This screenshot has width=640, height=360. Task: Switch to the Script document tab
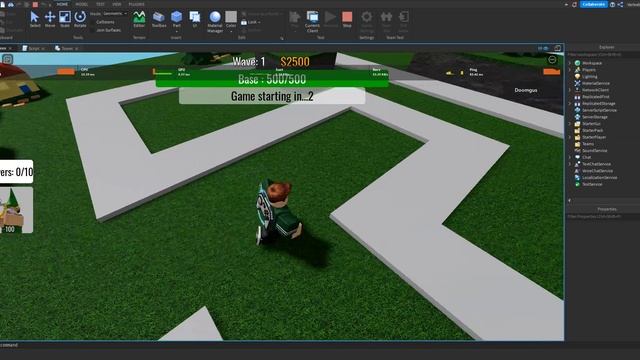click(33, 48)
